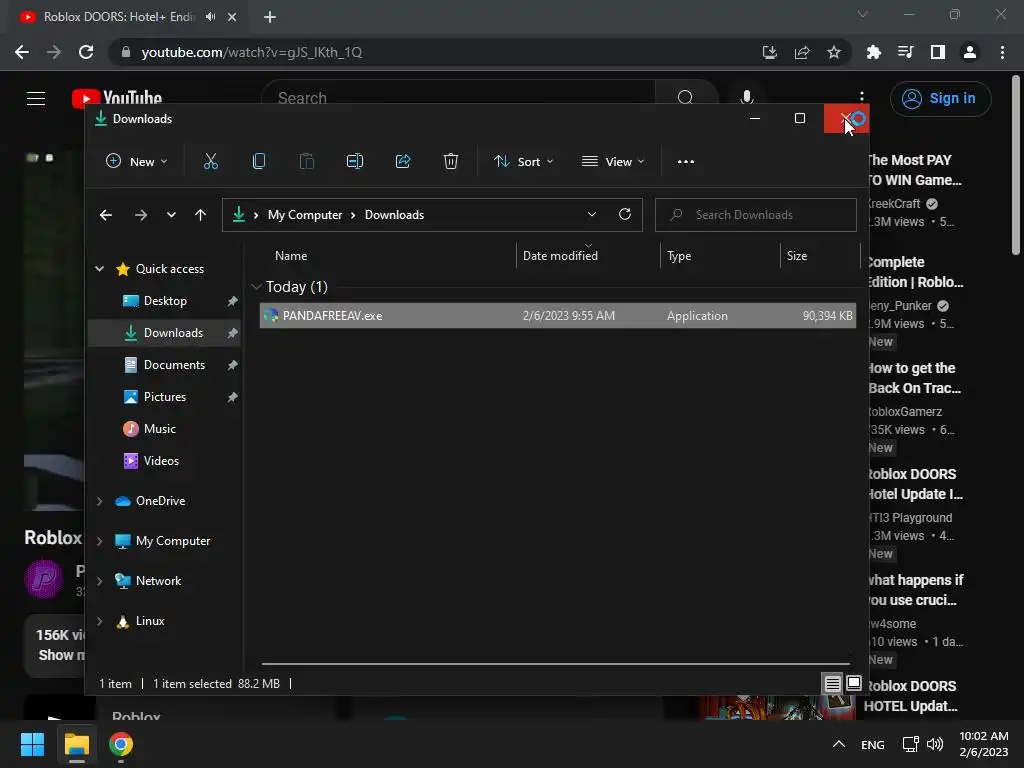Open the Sort dropdown menu

pyautogui.click(x=523, y=161)
